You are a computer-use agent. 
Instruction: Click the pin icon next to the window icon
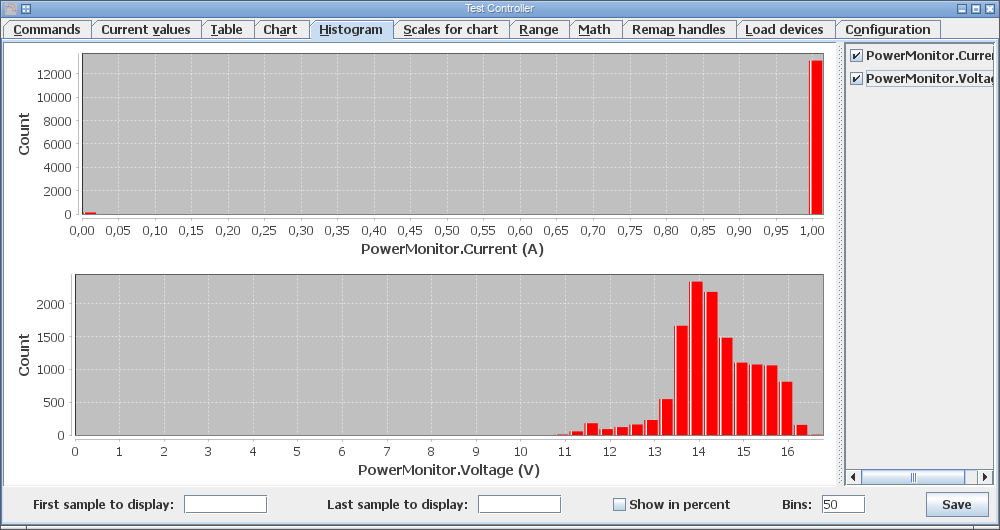pyautogui.click(x=26, y=9)
